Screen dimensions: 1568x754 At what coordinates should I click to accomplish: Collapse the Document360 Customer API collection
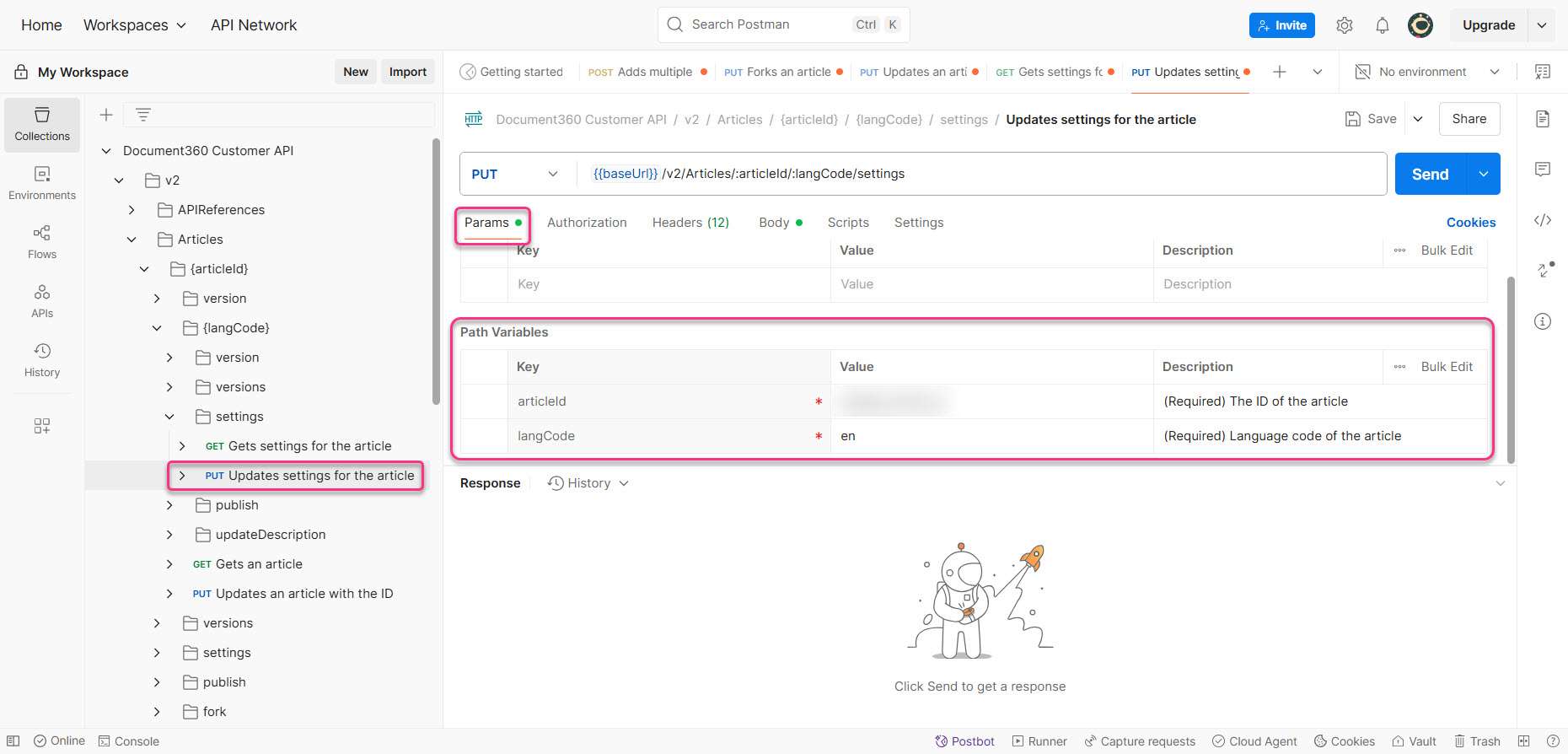(x=106, y=151)
